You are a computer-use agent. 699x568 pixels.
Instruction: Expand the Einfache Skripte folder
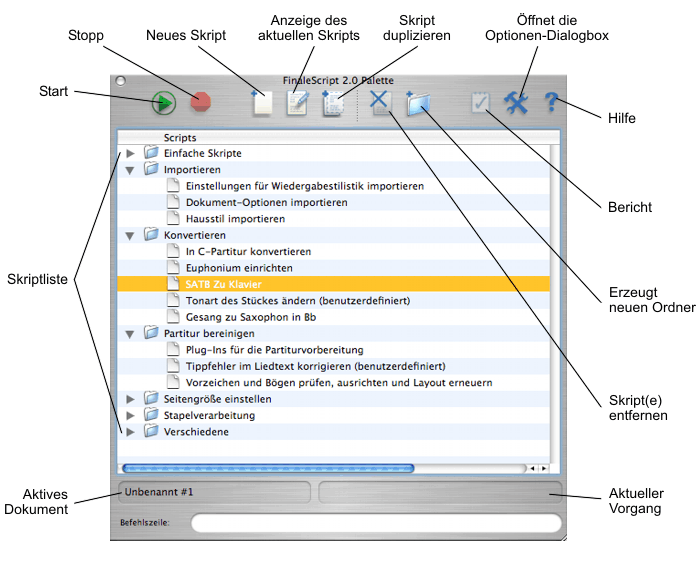click(130, 153)
